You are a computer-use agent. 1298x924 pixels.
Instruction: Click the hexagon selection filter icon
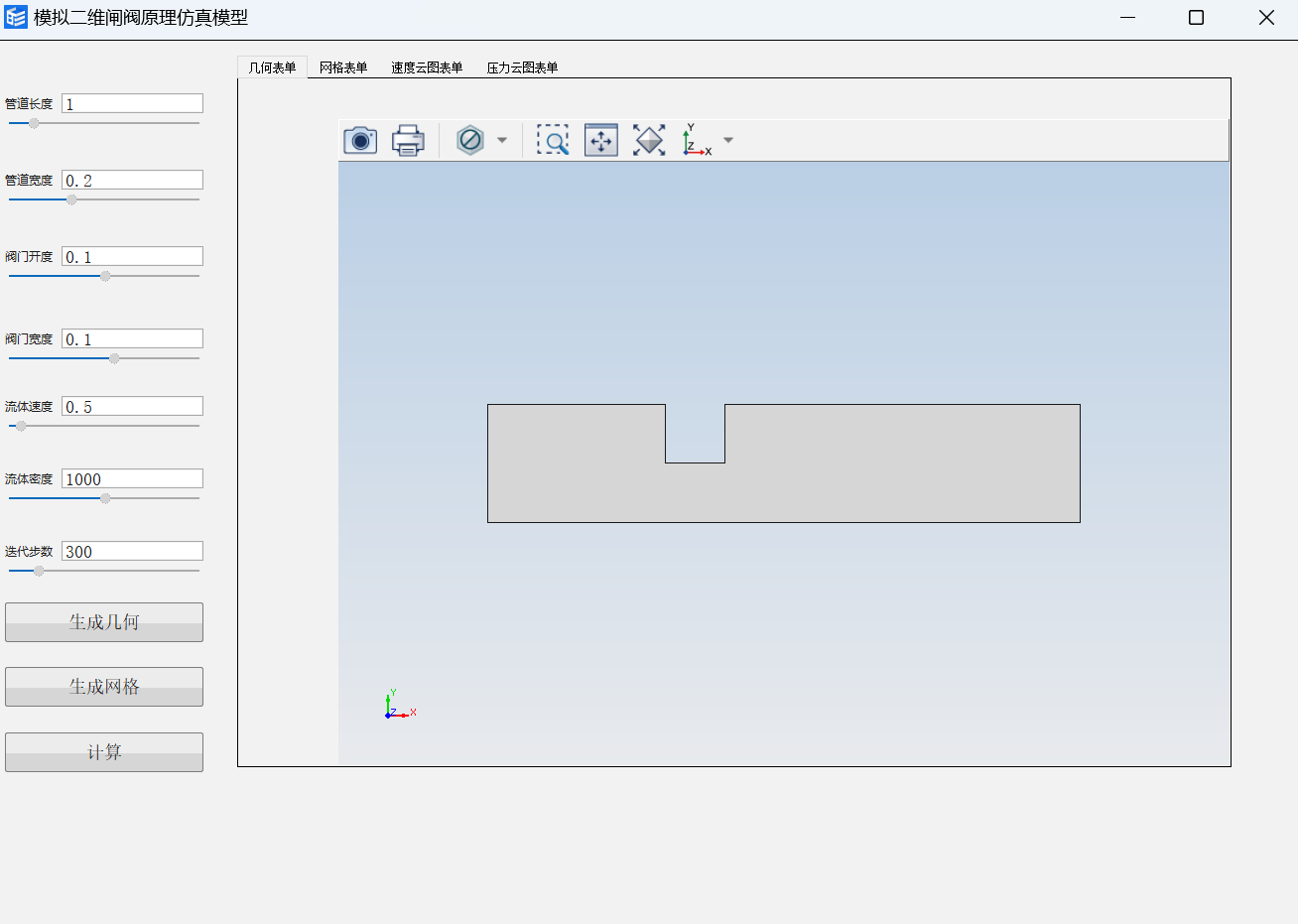(470, 140)
